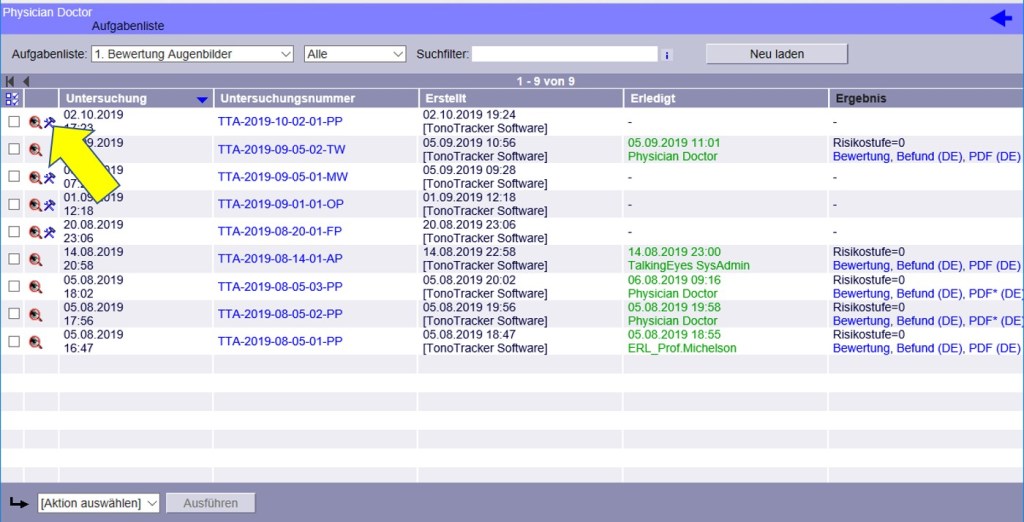The width and height of the screenshot is (1024, 522).
Task: Click the blue sort arrow in Untersuchung header
Action: point(203,99)
